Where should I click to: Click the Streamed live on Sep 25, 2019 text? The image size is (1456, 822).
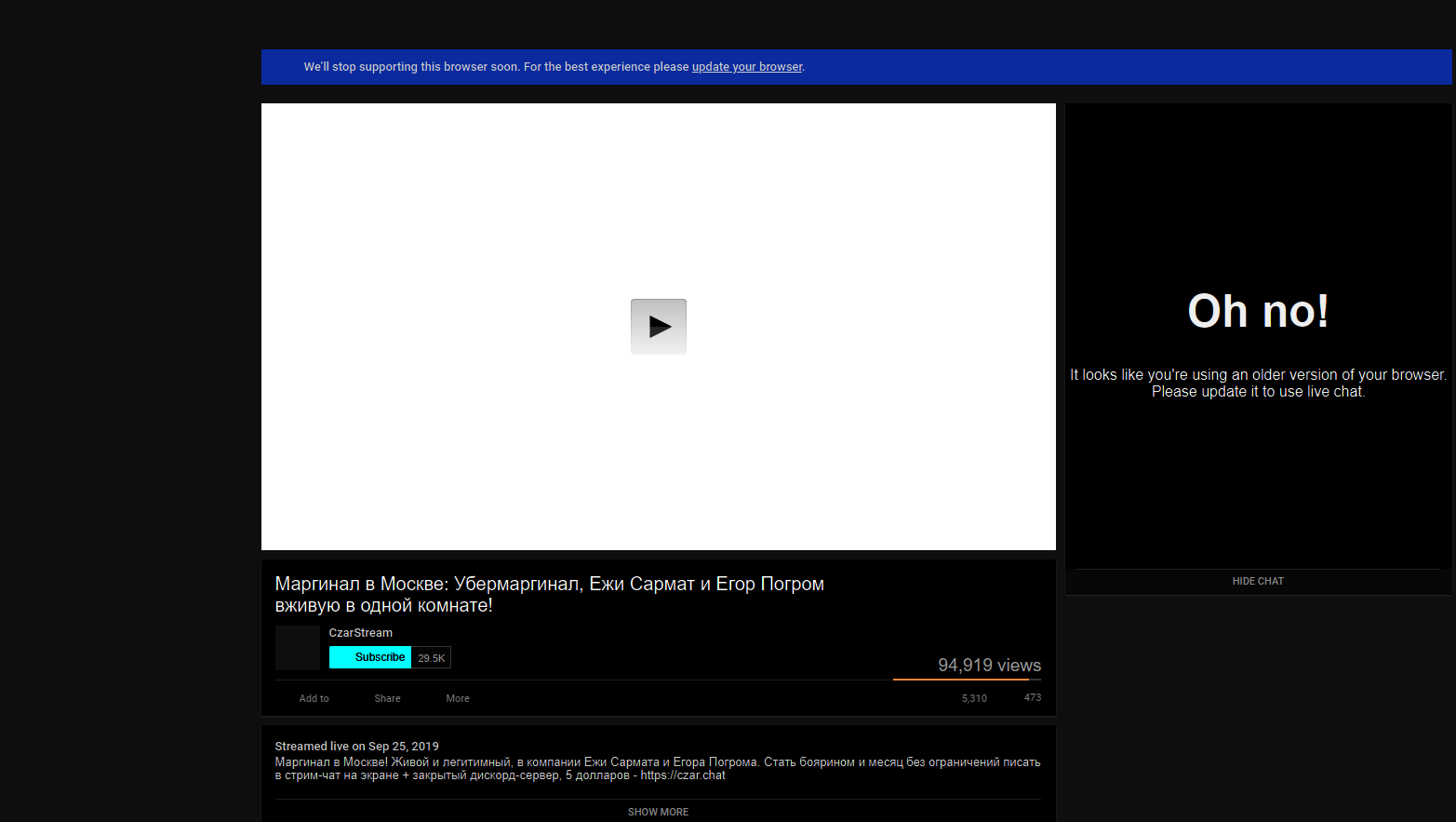(x=356, y=747)
